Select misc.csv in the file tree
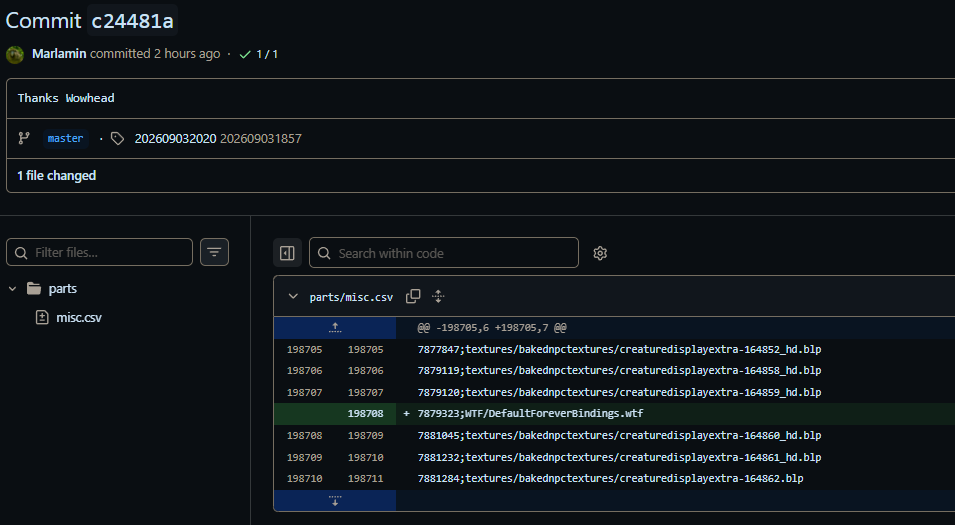The width and height of the screenshot is (955, 525). (x=79, y=317)
